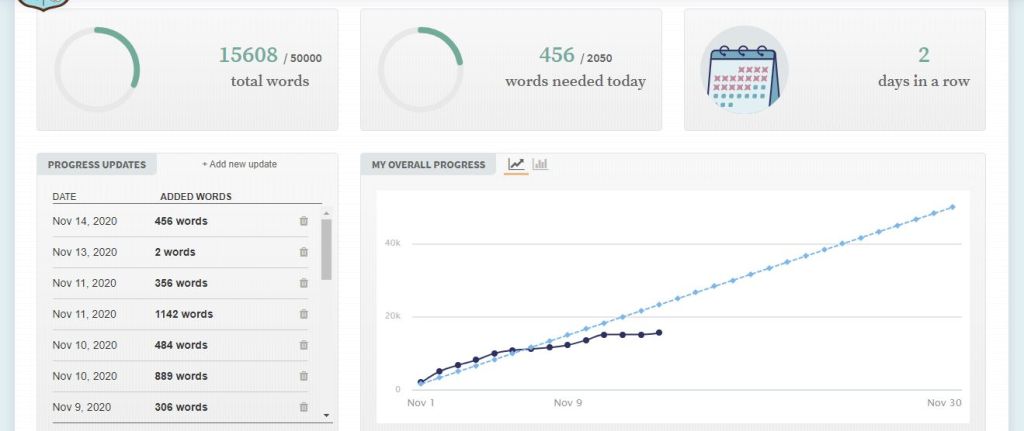Image resolution: width=1024 pixels, height=431 pixels.
Task: Click the progress list scrollbar thumb
Action: tap(326, 249)
